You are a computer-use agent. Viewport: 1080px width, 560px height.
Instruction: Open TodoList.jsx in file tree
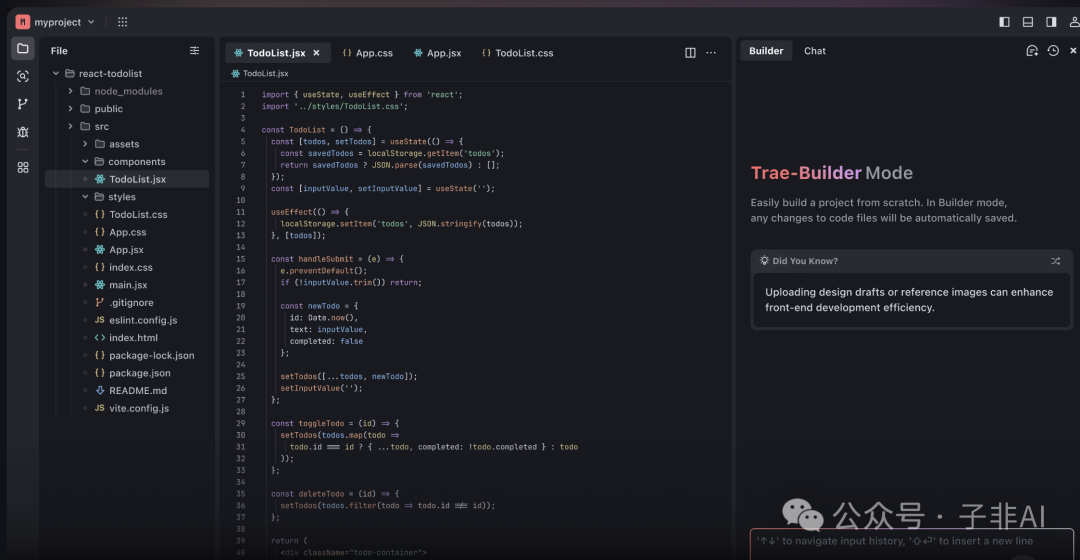tap(127, 179)
